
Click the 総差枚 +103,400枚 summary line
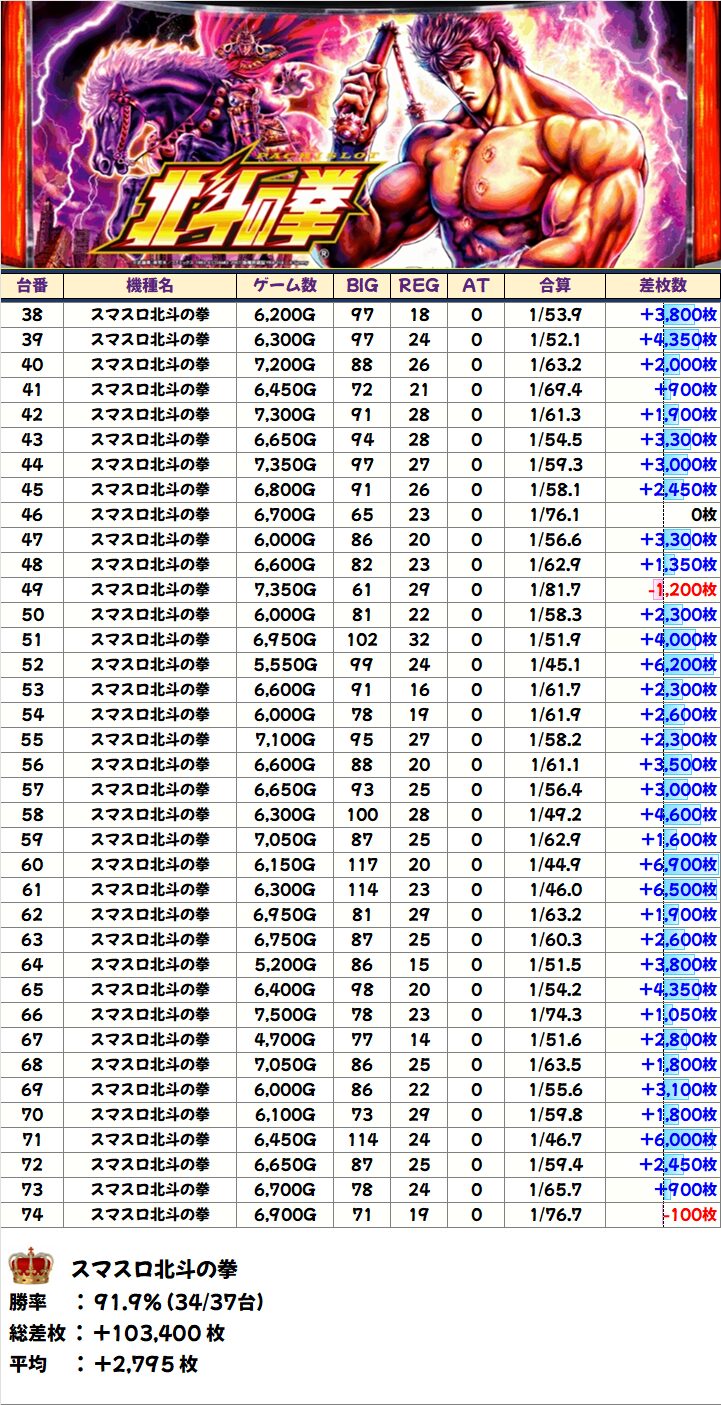[x=117, y=1333]
